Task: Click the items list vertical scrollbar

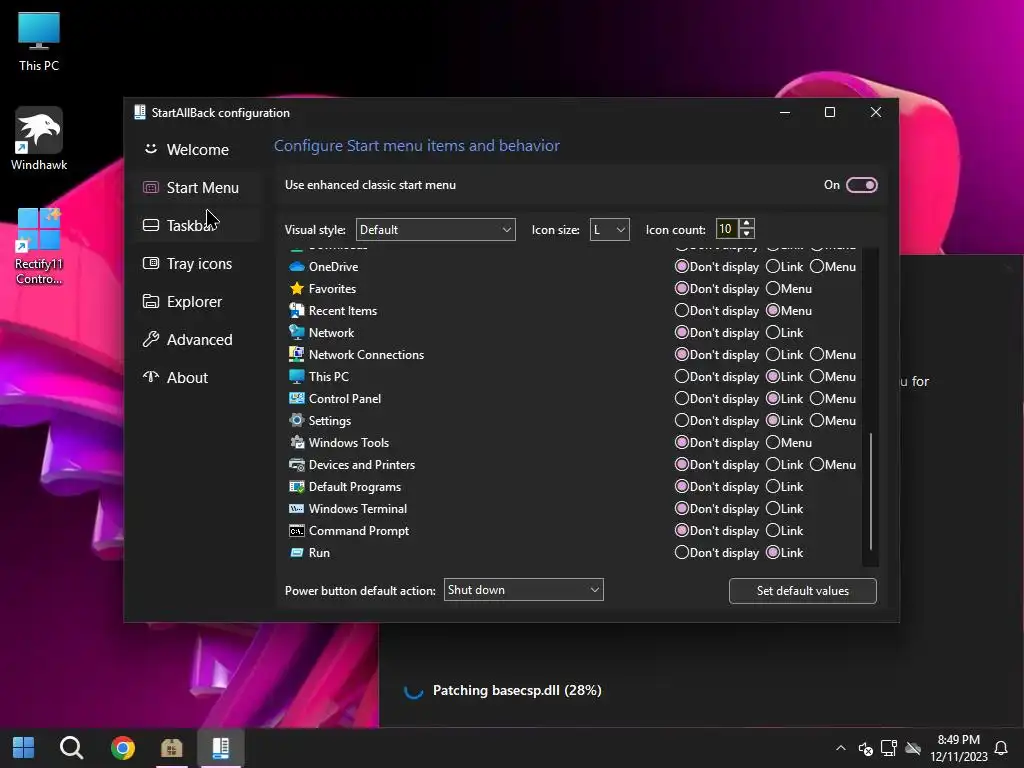Action: (871, 491)
